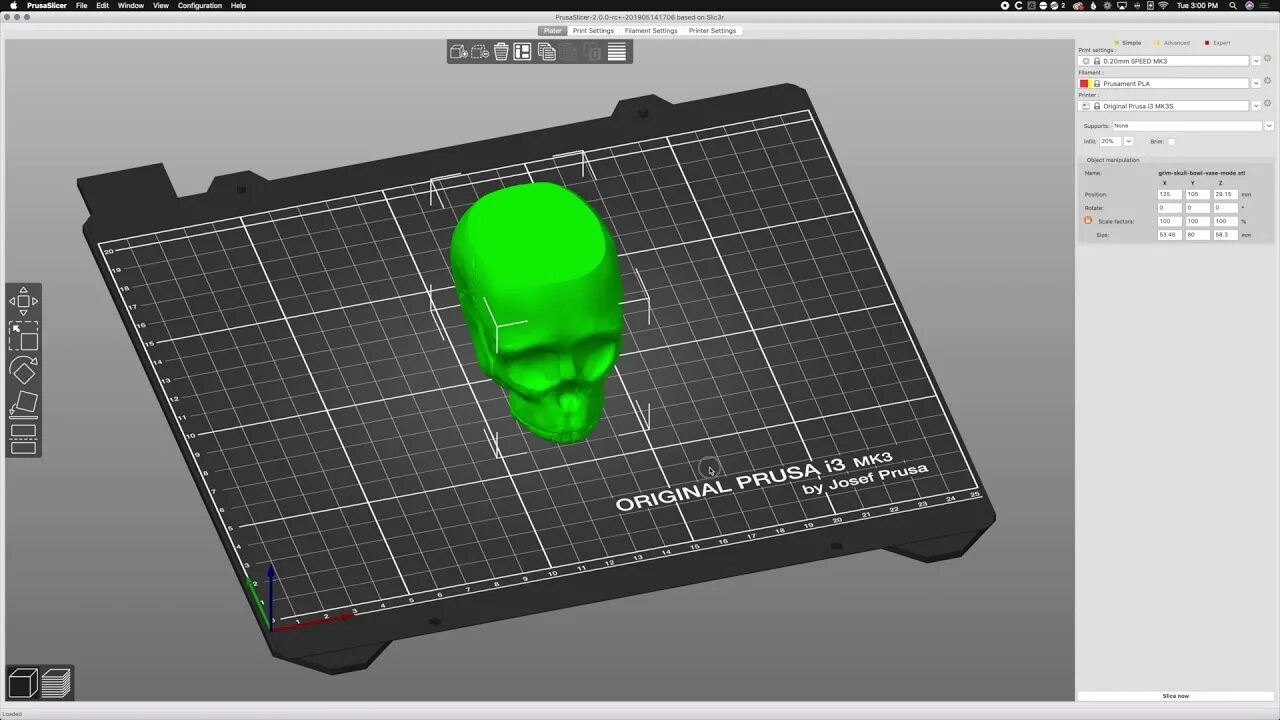
Task: Click the Delete all trash icon
Action: [x=501, y=52]
